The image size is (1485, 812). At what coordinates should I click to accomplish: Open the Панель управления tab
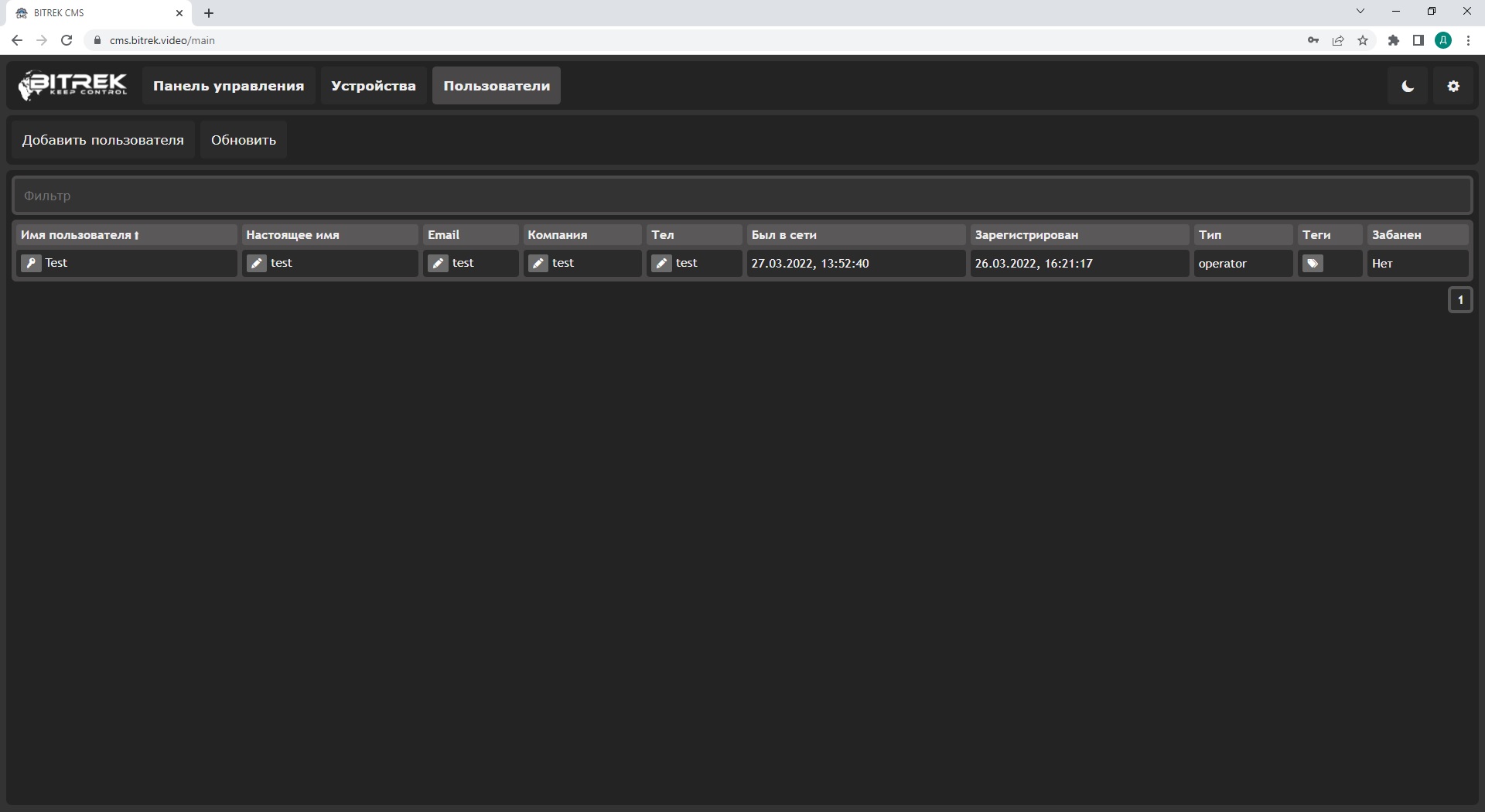coord(228,86)
